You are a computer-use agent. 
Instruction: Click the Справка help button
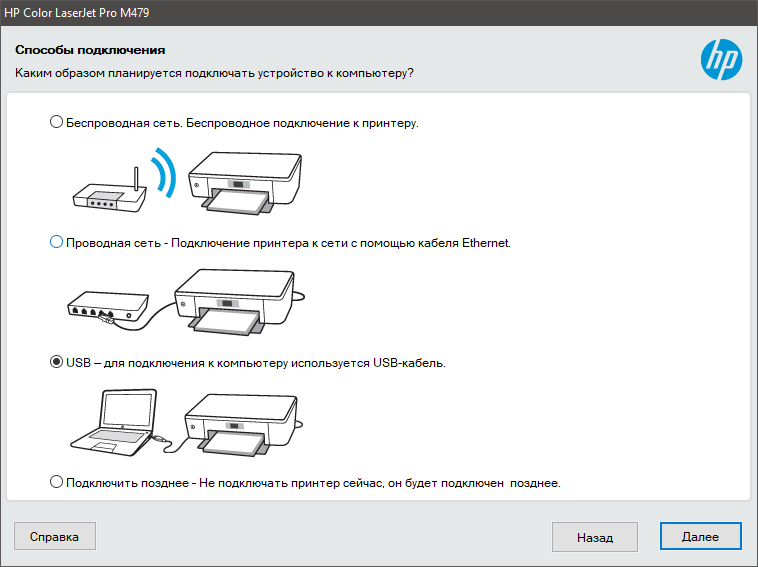[55, 536]
